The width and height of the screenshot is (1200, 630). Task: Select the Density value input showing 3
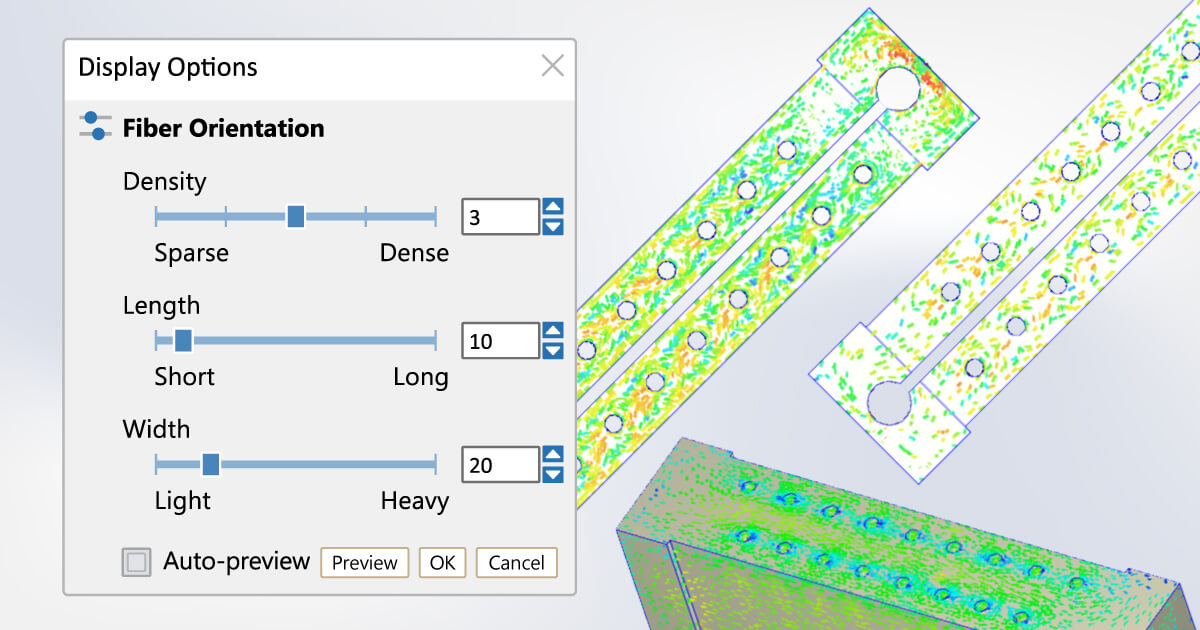pyautogui.click(x=499, y=216)
